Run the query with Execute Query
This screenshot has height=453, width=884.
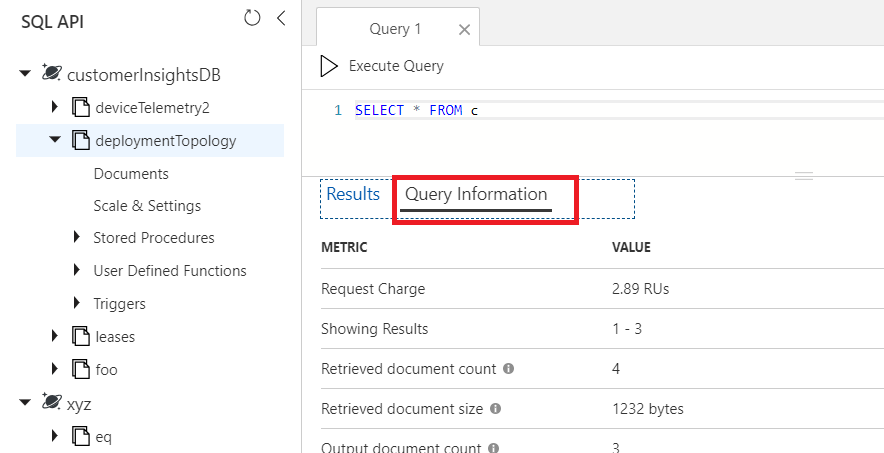click(396, 66)
